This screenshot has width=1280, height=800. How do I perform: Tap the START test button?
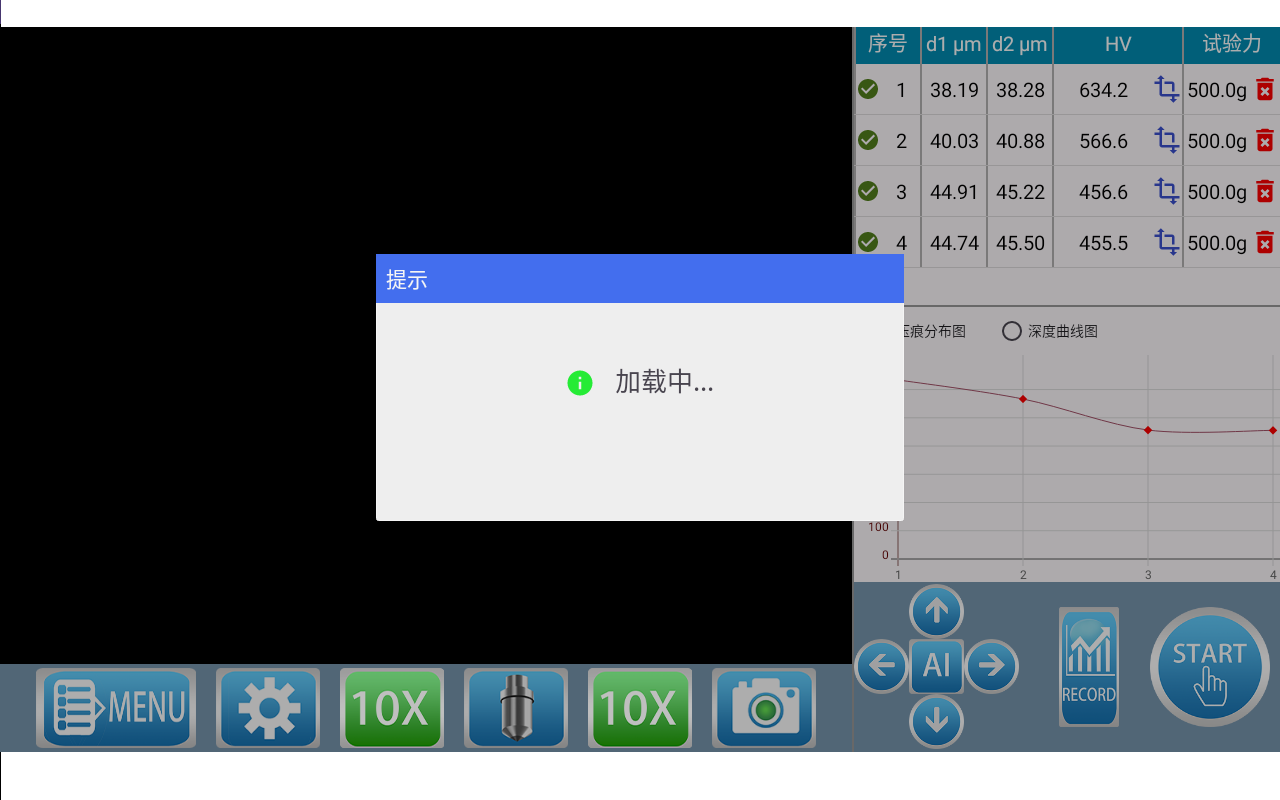pos(1210,667)
